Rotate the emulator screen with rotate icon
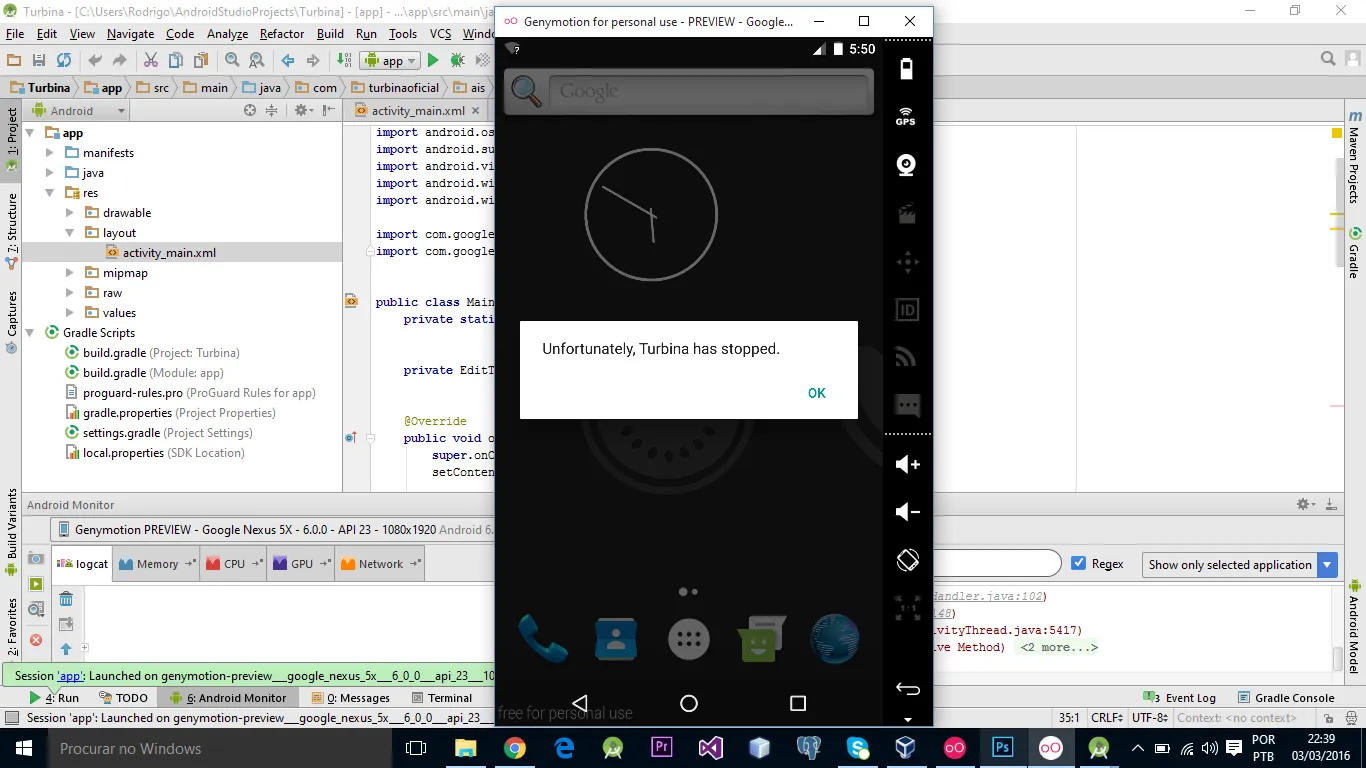Screen dimensions: 1366x768 (907, 560)
